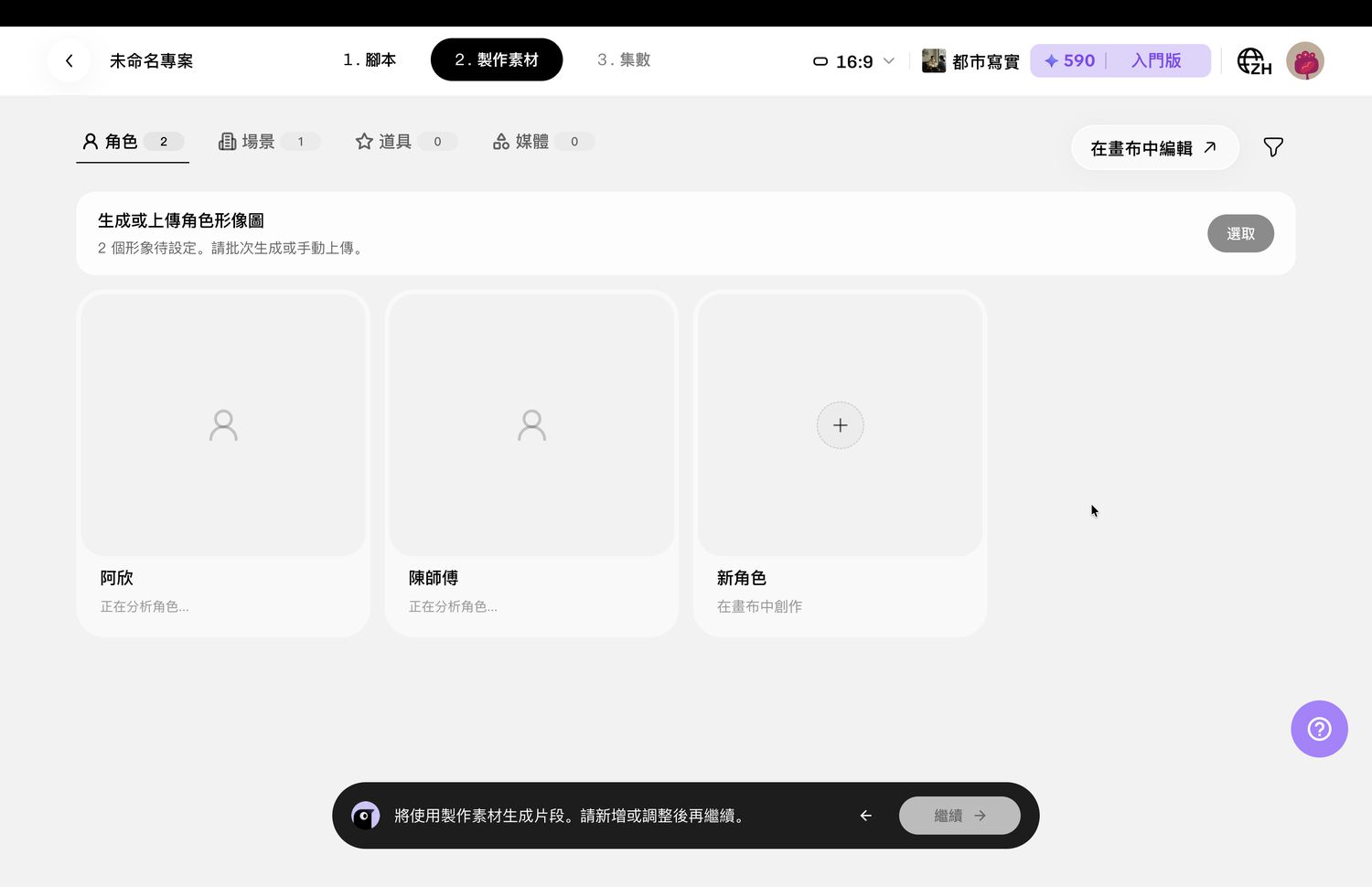Click the 陳師傅 character placeholder icon
Viewport: 1372px width, 887px height.
pyautogui.click(x=531, y=425)
